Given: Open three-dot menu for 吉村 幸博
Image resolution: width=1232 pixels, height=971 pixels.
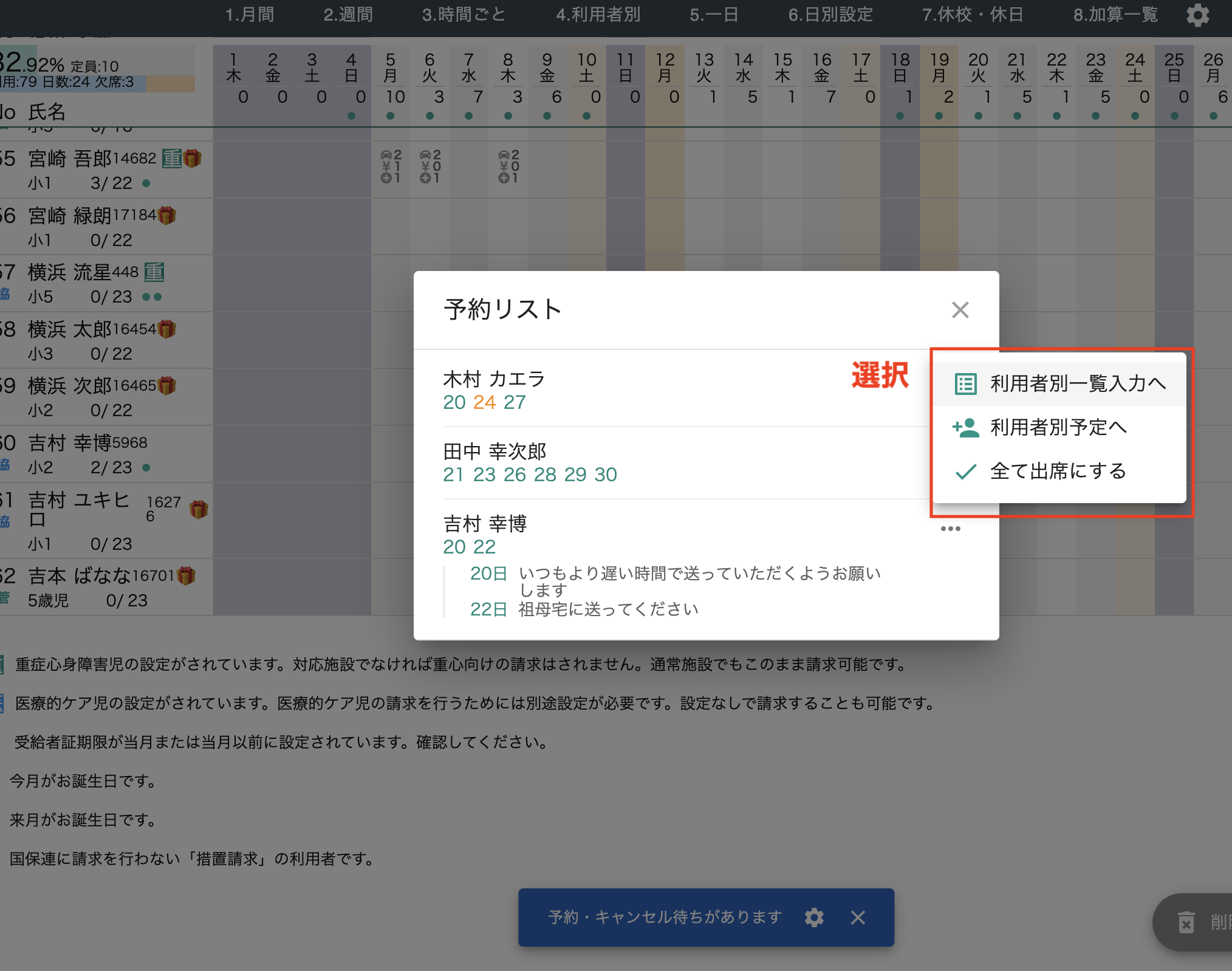Looking at the screenshot, I should pyautogui.click(x=950, y=529).
